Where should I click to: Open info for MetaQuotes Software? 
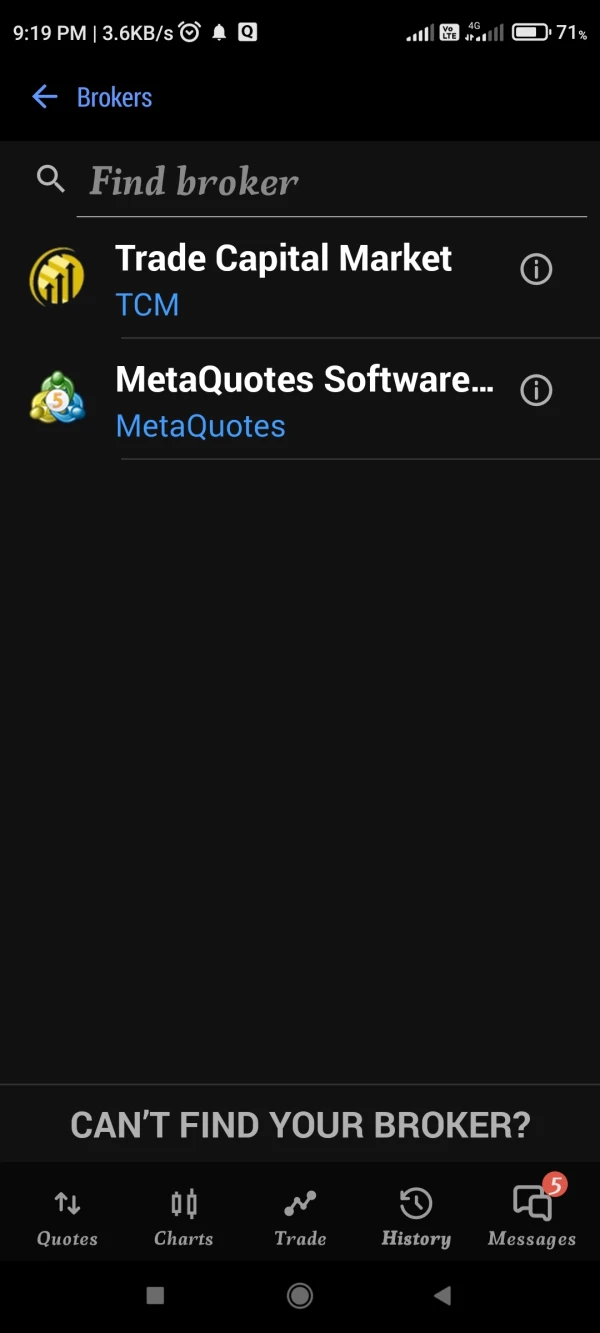click(x=536, y=390)
